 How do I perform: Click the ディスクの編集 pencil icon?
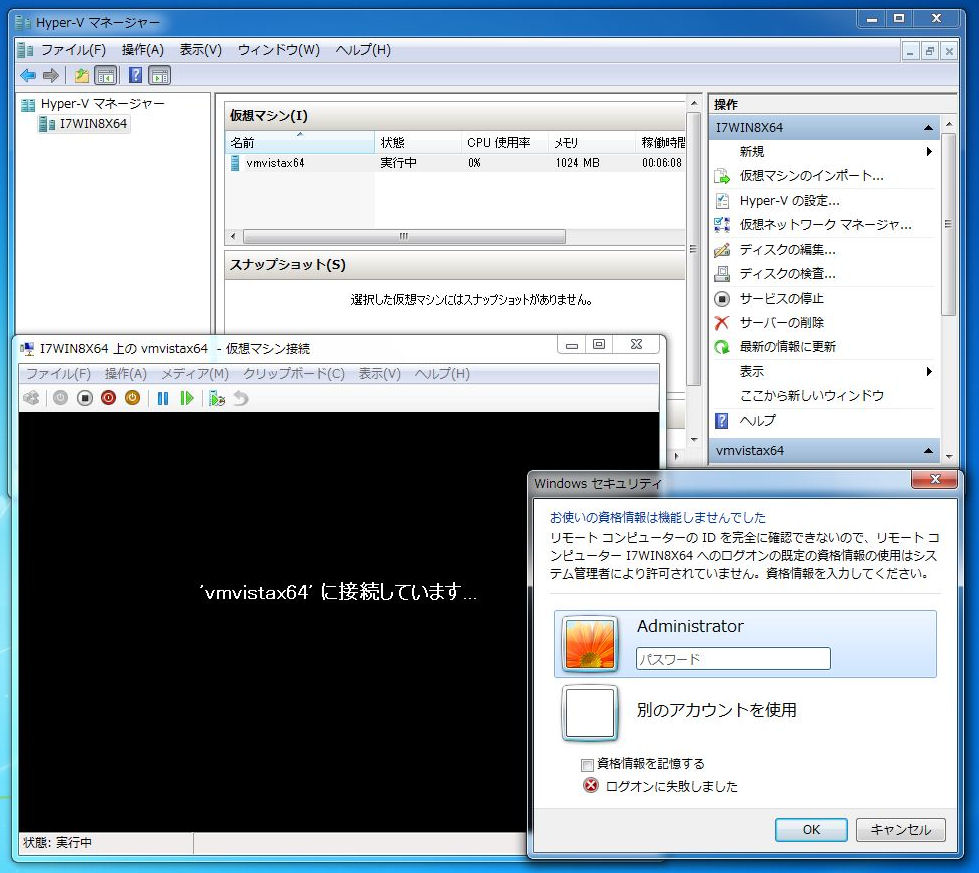tap(722, 250)
